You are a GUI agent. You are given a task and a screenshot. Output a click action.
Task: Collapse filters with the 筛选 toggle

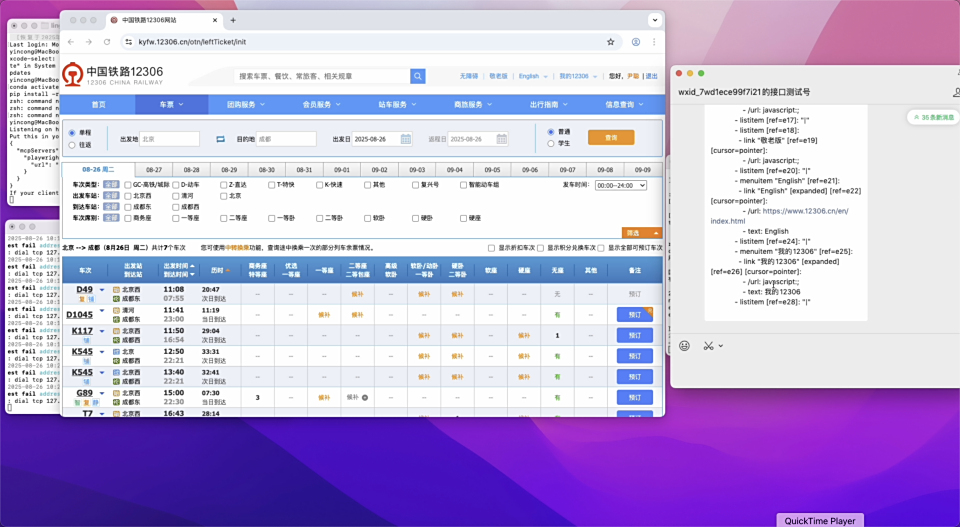[642, 233]
